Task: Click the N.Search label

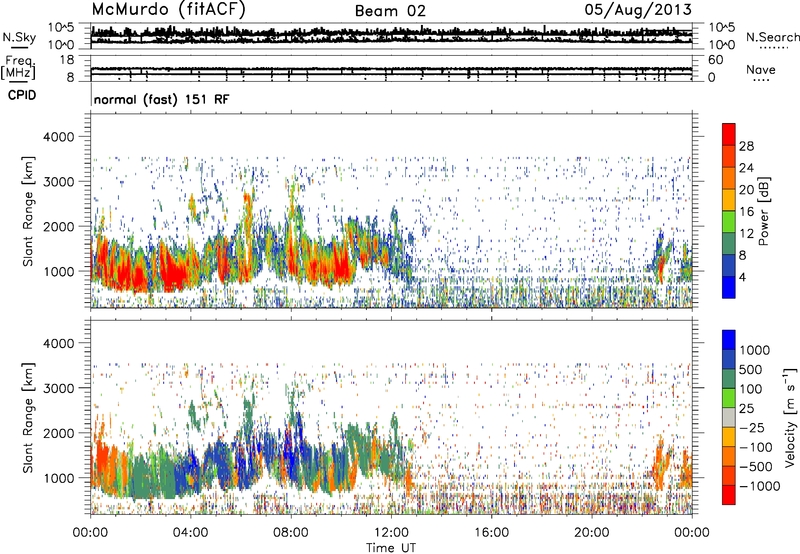Action: tap(772, 37)
